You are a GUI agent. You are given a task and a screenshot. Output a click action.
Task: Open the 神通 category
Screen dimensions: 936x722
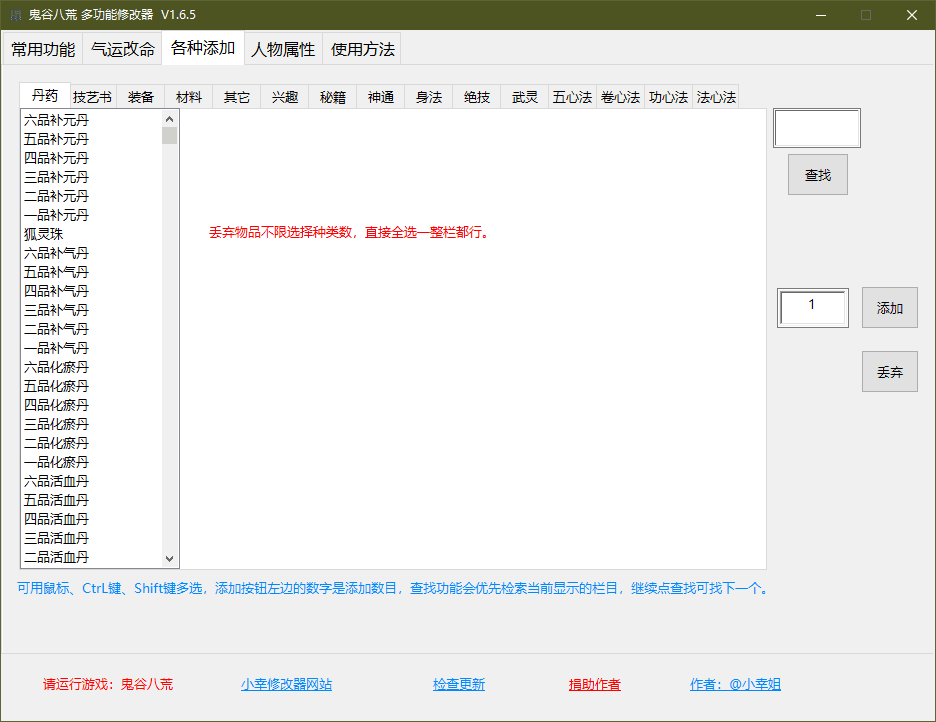[x=380, y=97]
